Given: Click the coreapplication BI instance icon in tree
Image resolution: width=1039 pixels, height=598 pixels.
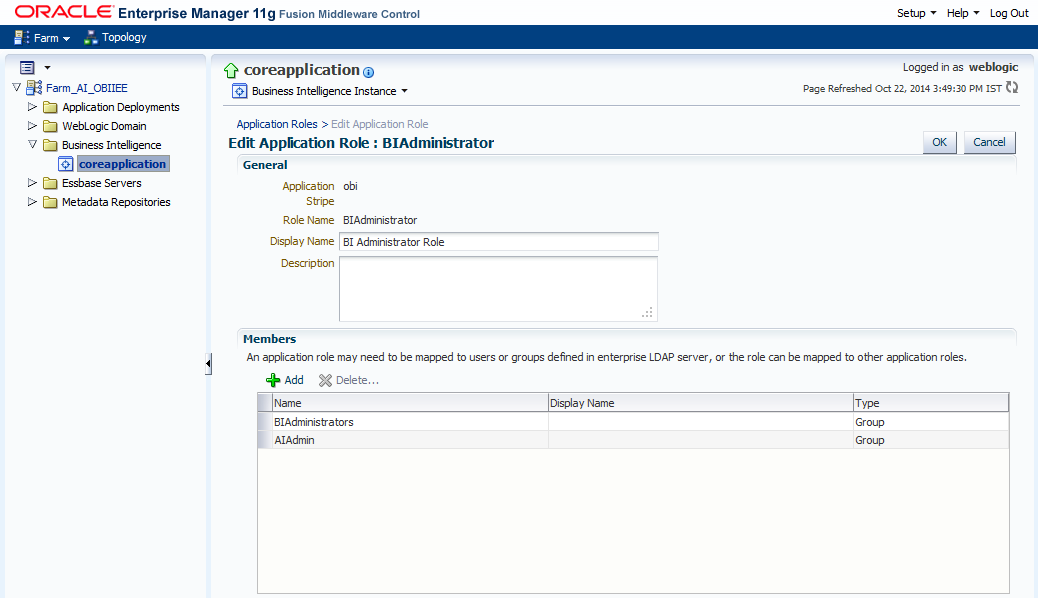Looking at the screenshot, I should pos(66,164).
